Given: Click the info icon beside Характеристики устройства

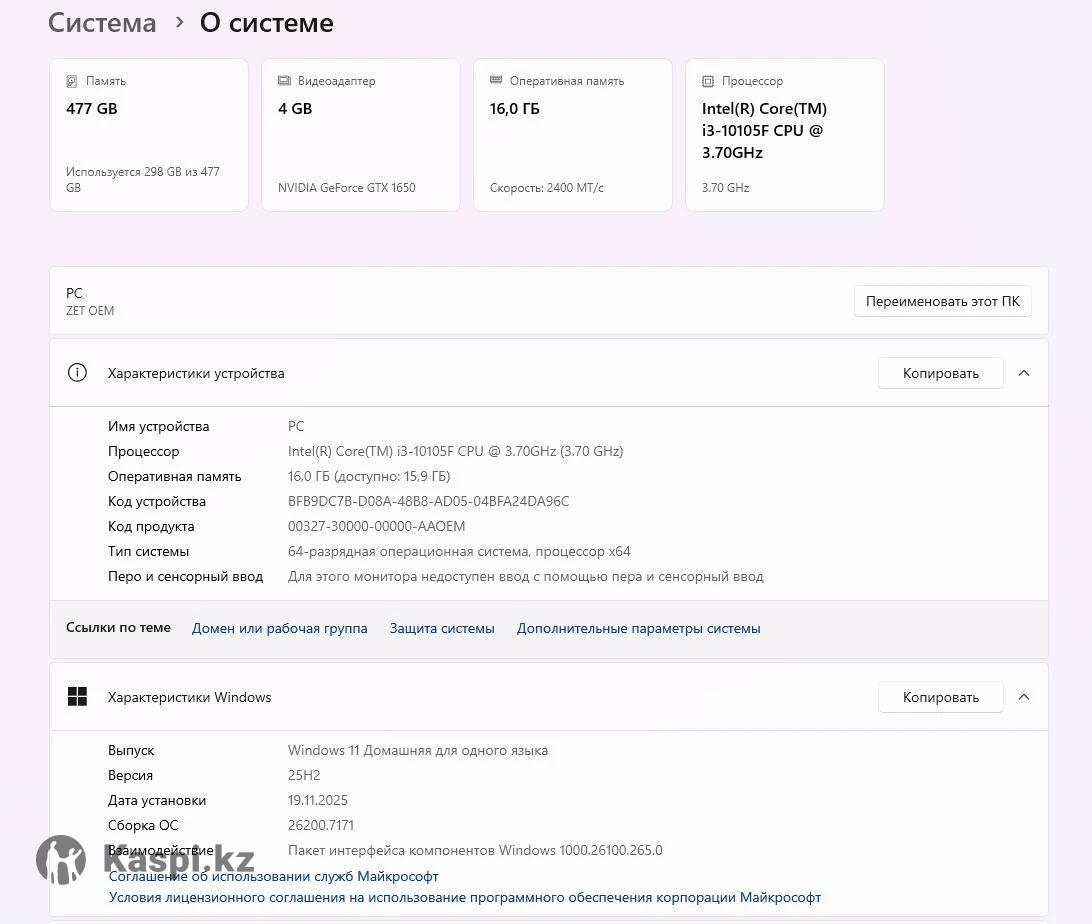Looking at the screenshot, I should click(x=77, y=373).
